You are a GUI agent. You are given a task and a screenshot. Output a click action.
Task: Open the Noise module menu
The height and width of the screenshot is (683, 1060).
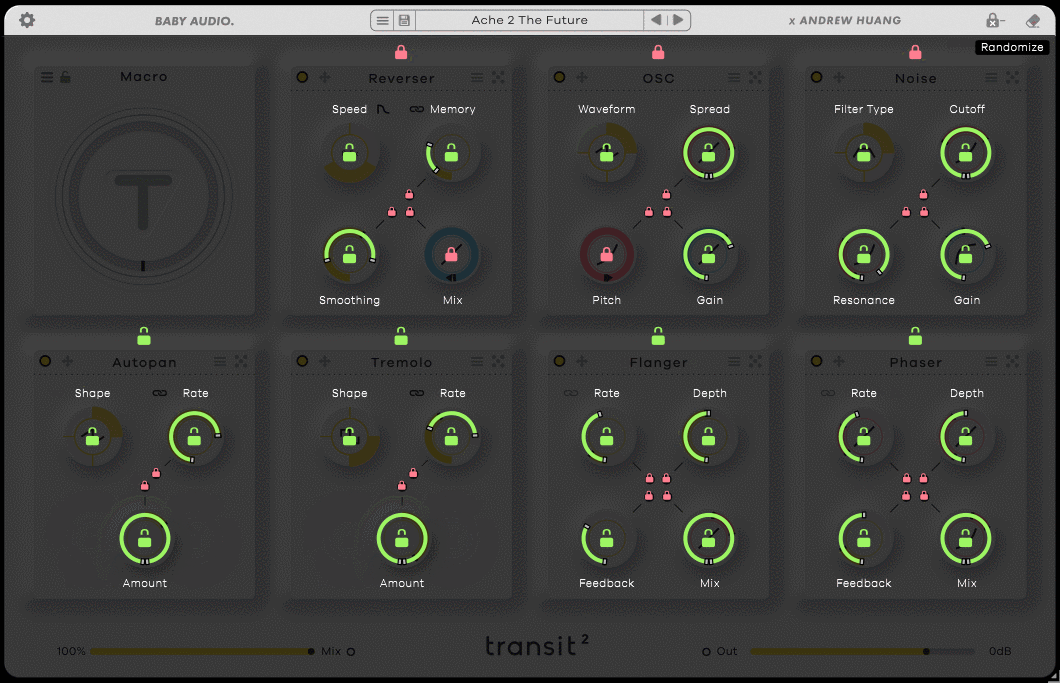(991, 78)
